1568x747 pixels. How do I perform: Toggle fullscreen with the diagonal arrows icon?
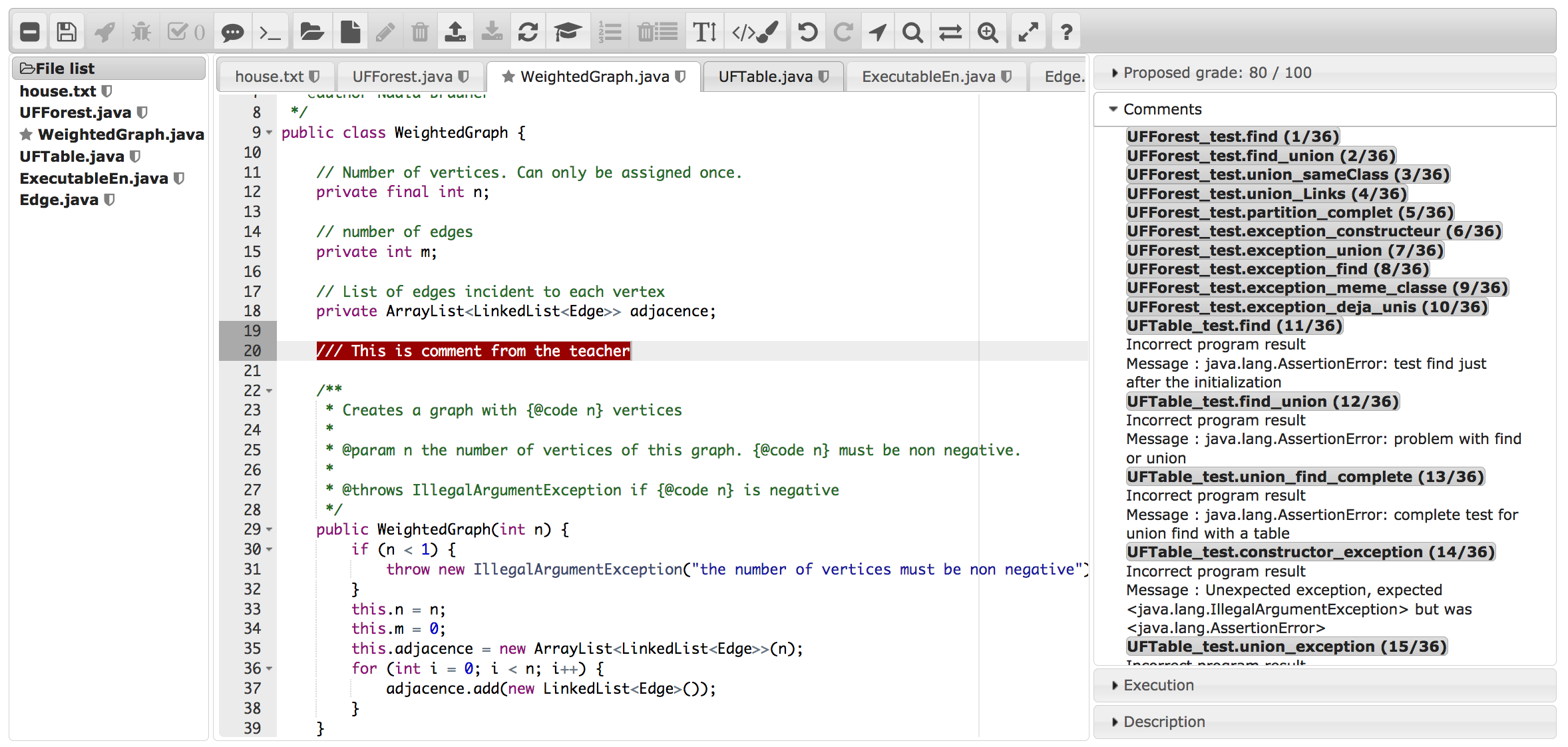[1028, 32]
